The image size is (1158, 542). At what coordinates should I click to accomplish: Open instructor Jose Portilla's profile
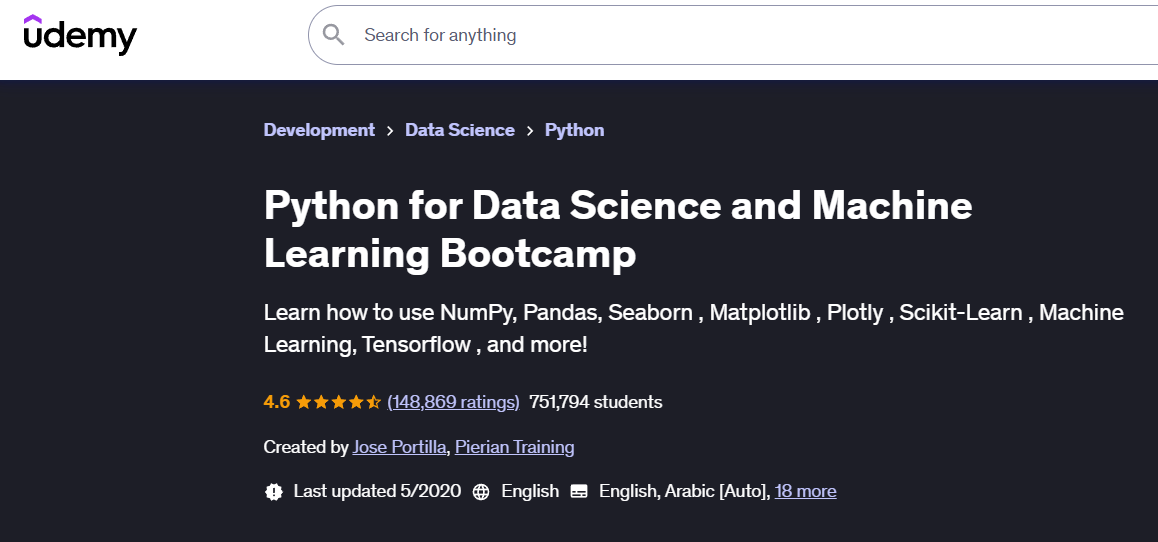(x=400, y=447)
